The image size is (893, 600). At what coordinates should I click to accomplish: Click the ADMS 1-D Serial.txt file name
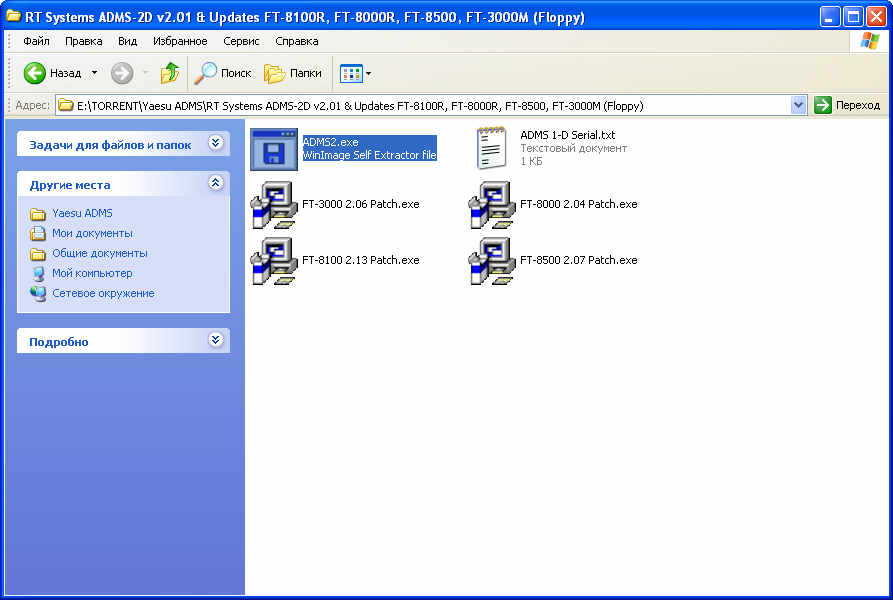tap(568, 135)
